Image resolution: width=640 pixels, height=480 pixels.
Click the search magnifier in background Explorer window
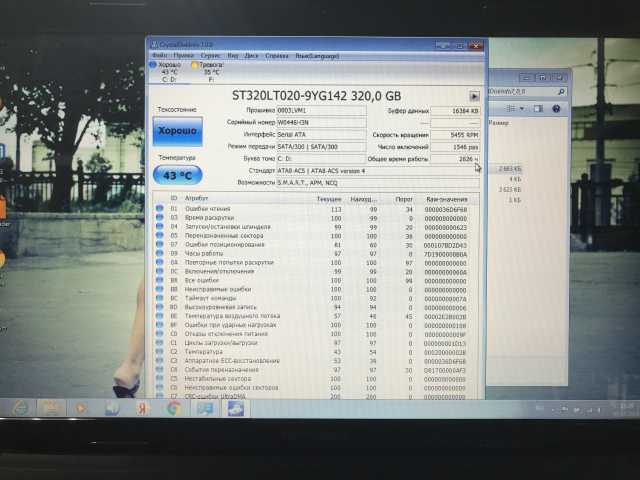pyautogui.click(x=561, y=92)
